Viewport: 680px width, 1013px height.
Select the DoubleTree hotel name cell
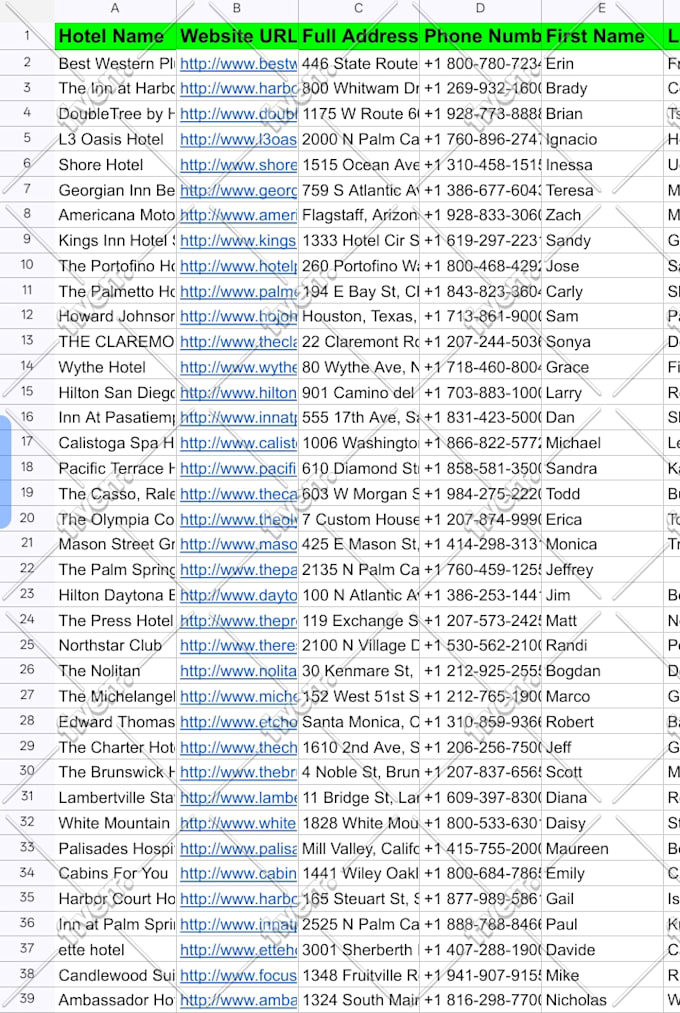[116, 114]
